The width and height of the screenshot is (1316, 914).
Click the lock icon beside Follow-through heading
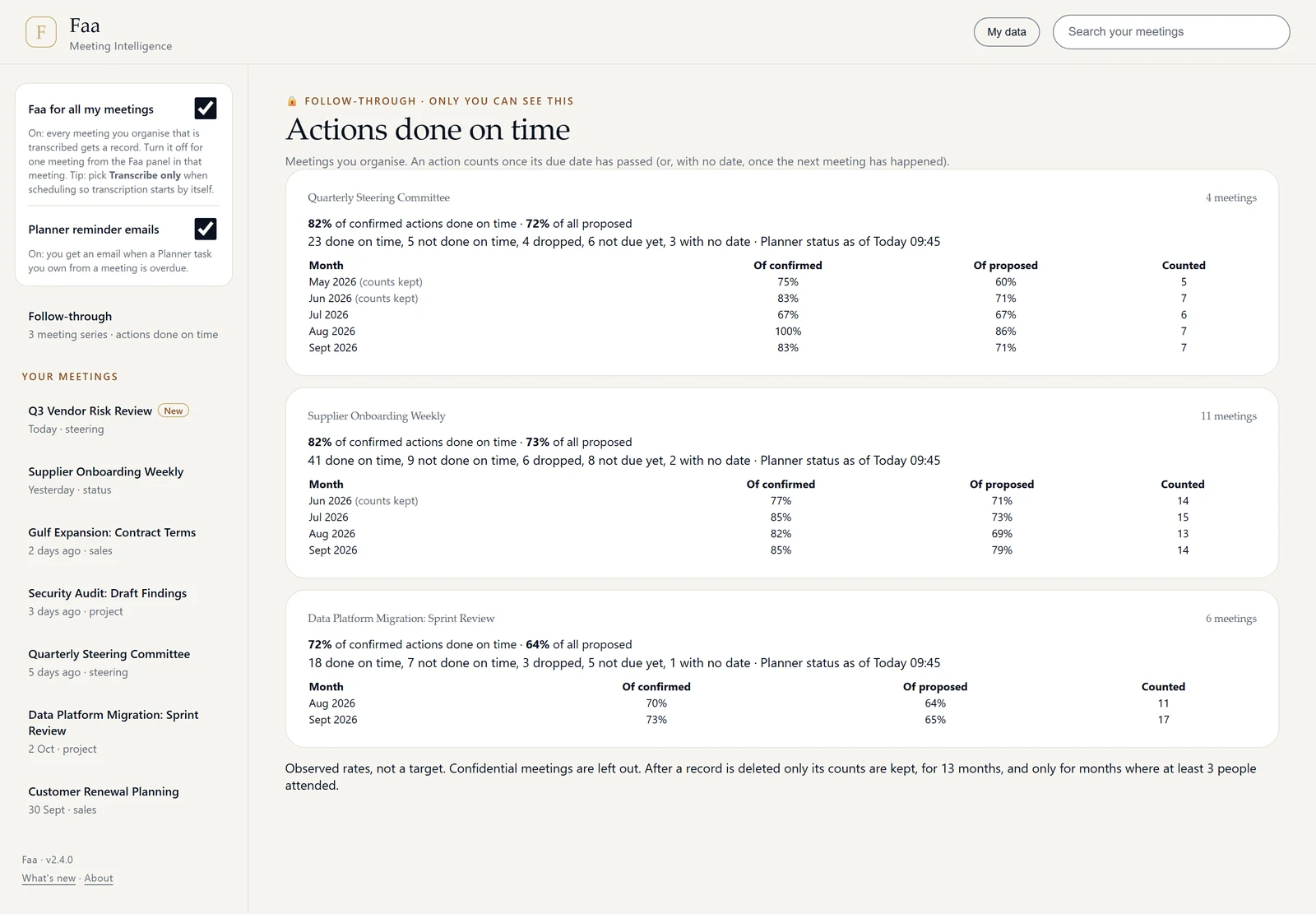292,101
